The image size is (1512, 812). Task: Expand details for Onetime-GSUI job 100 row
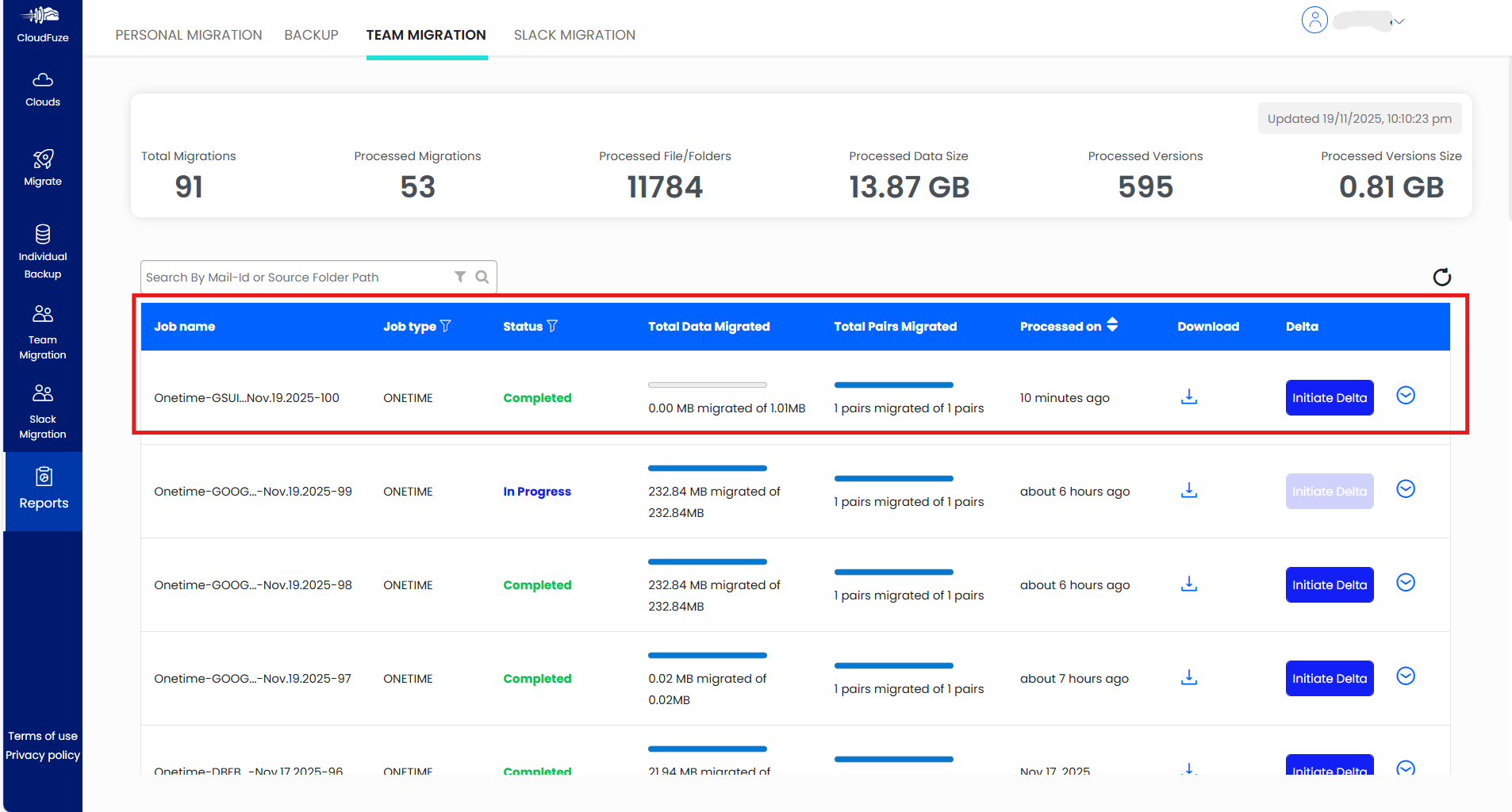click(1405, 396)
